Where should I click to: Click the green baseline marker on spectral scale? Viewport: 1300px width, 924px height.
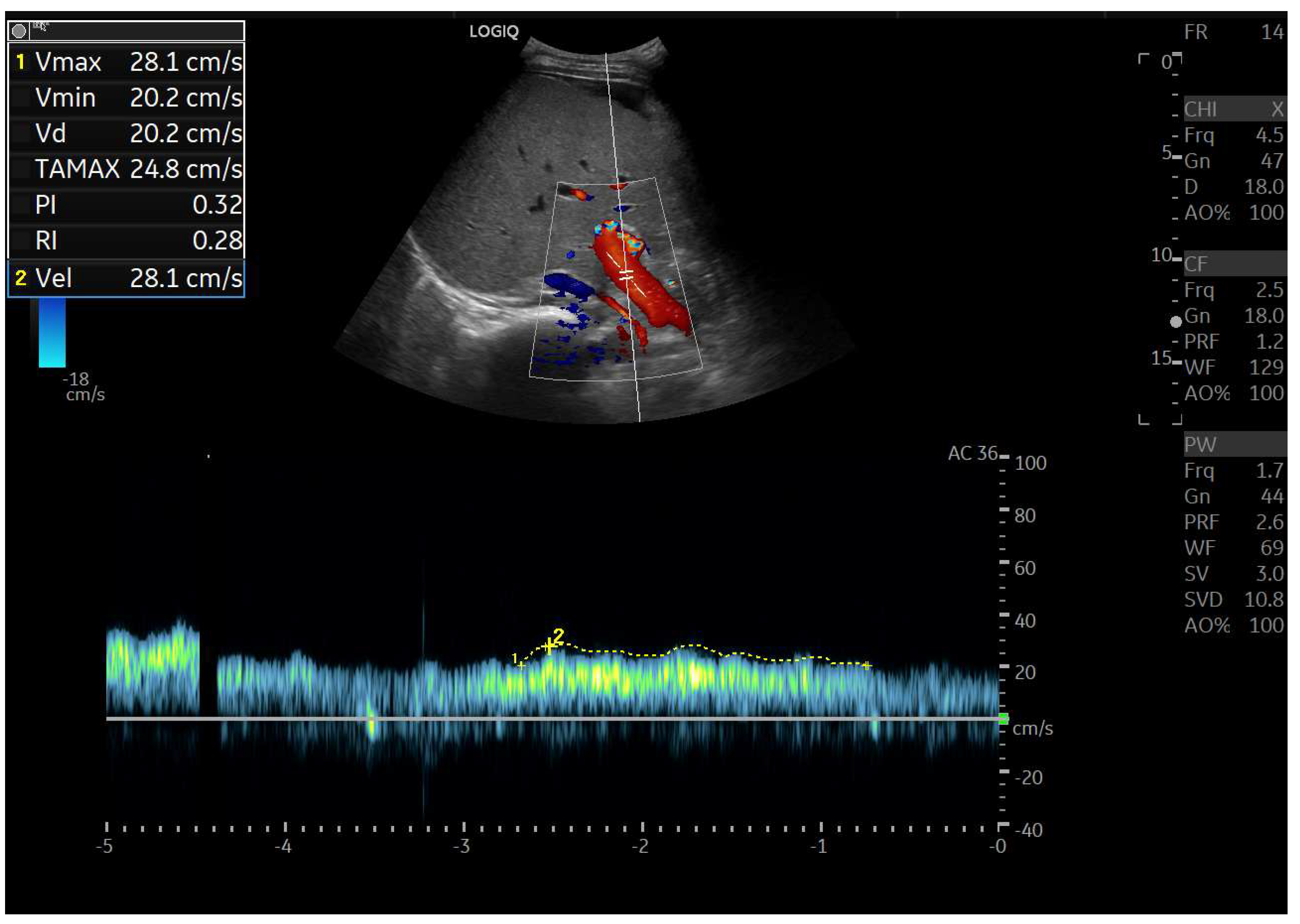tap(1004, 719)
